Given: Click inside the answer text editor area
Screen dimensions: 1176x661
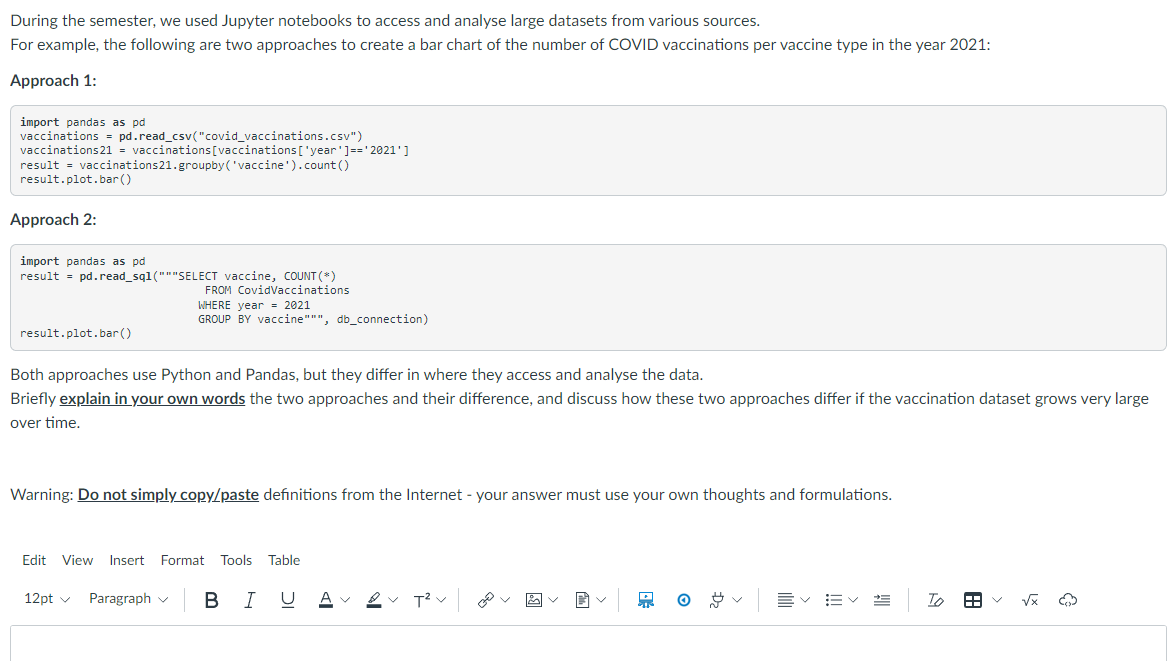Looking at the screenshot, I should 588,644.
